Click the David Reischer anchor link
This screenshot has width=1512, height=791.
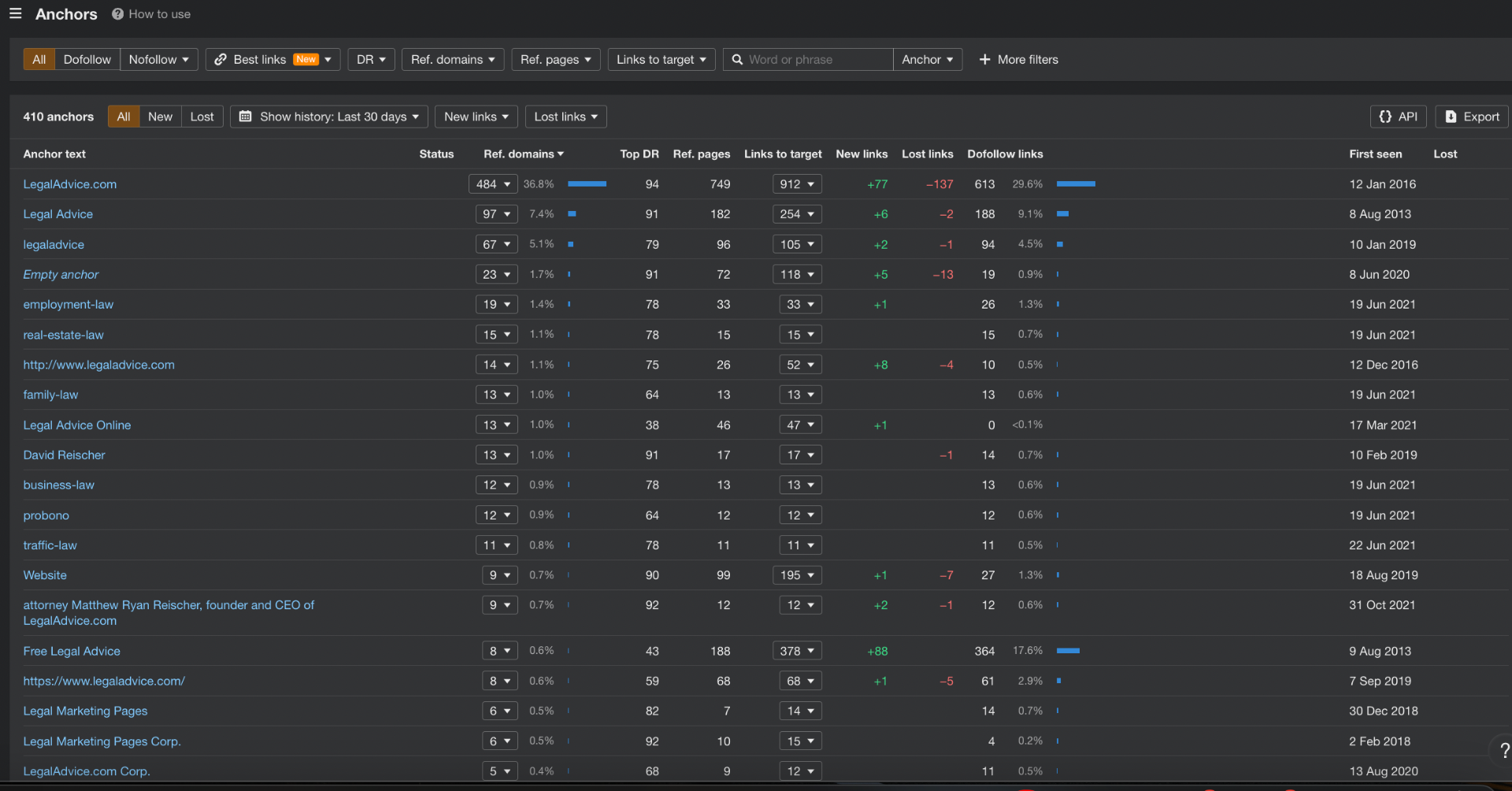[64, 455]
